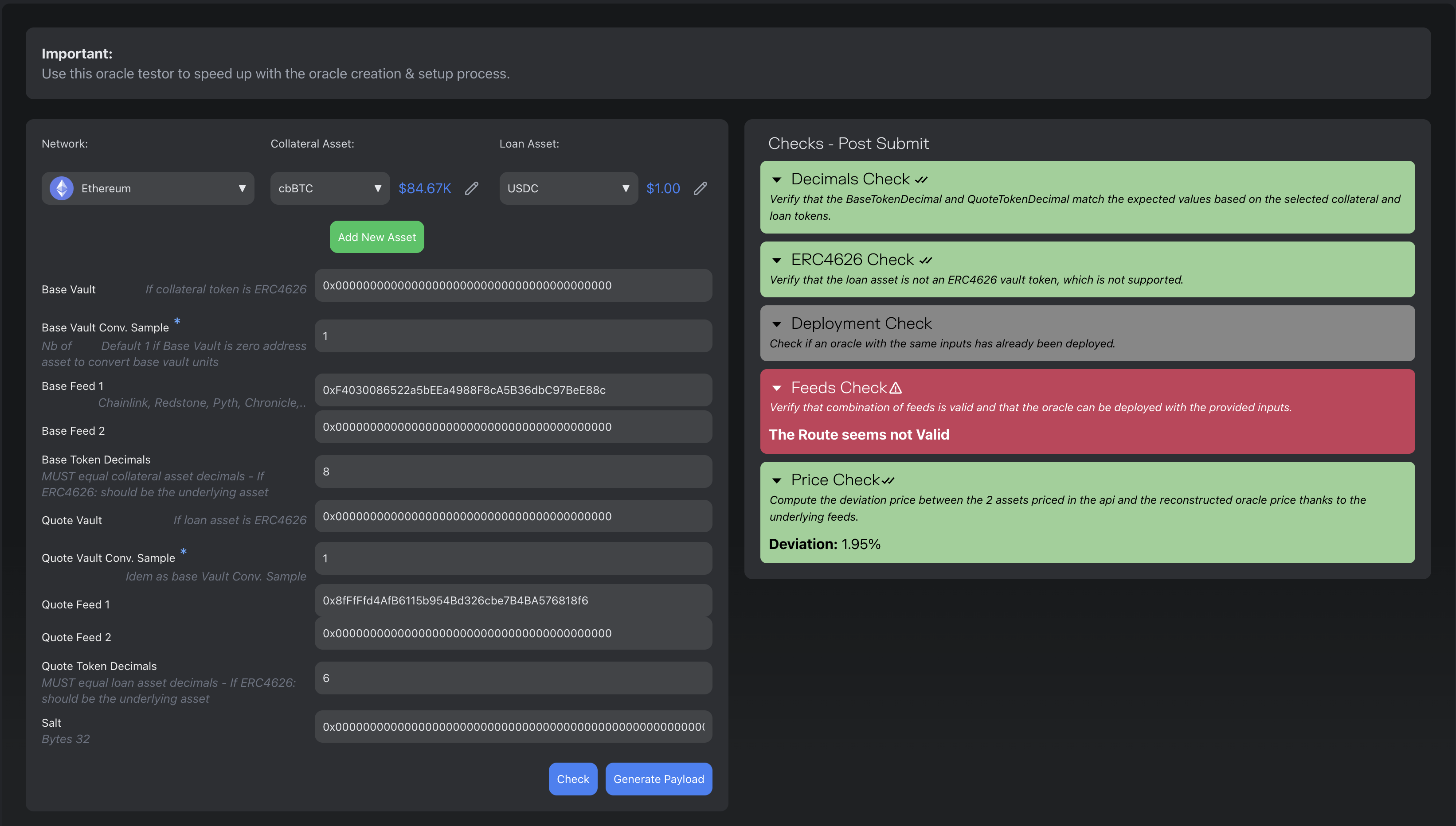Click the Generate Payload button

click(x=658, y=779)
